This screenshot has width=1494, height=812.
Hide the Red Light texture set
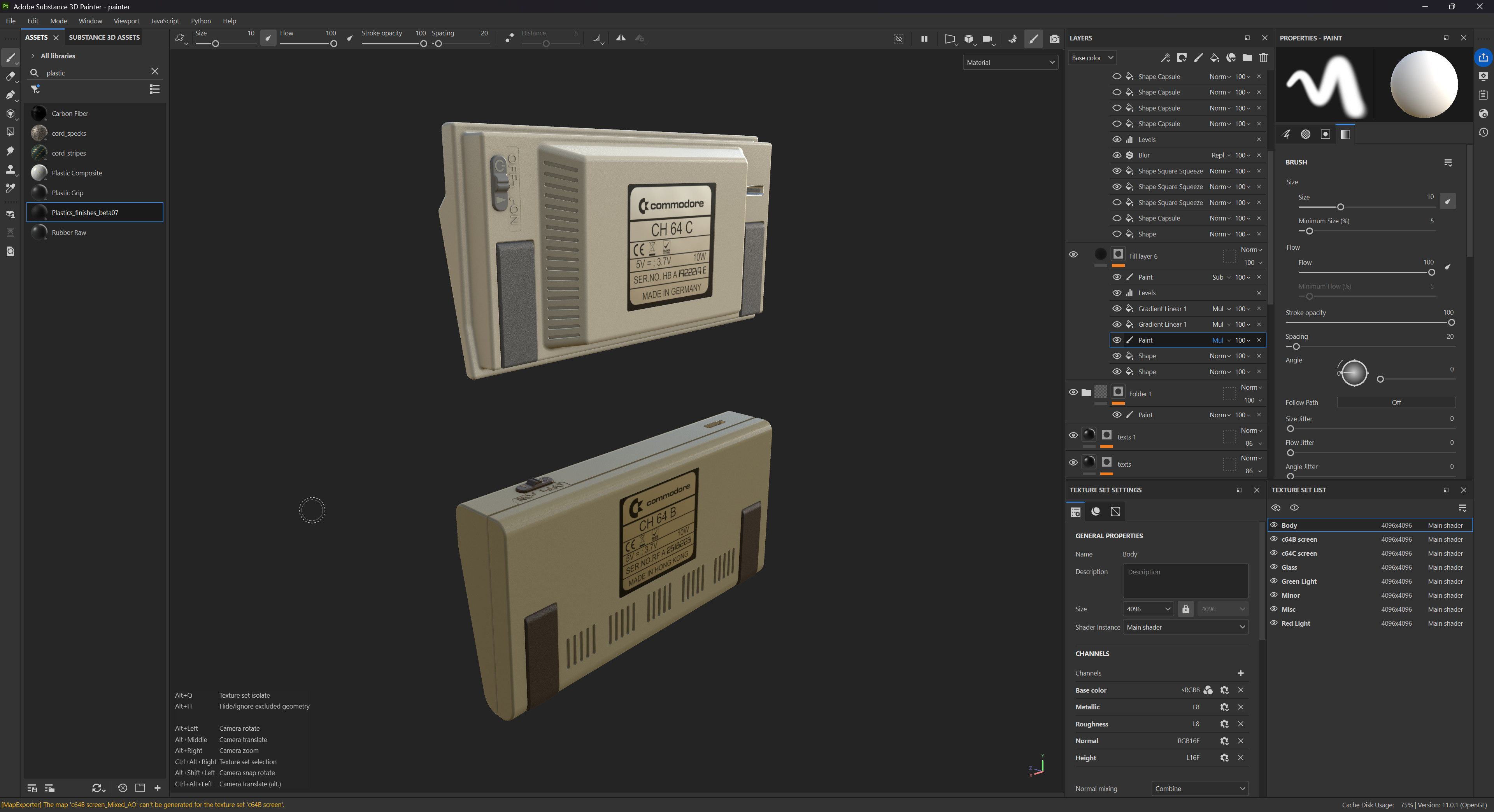click(1274, 623)
